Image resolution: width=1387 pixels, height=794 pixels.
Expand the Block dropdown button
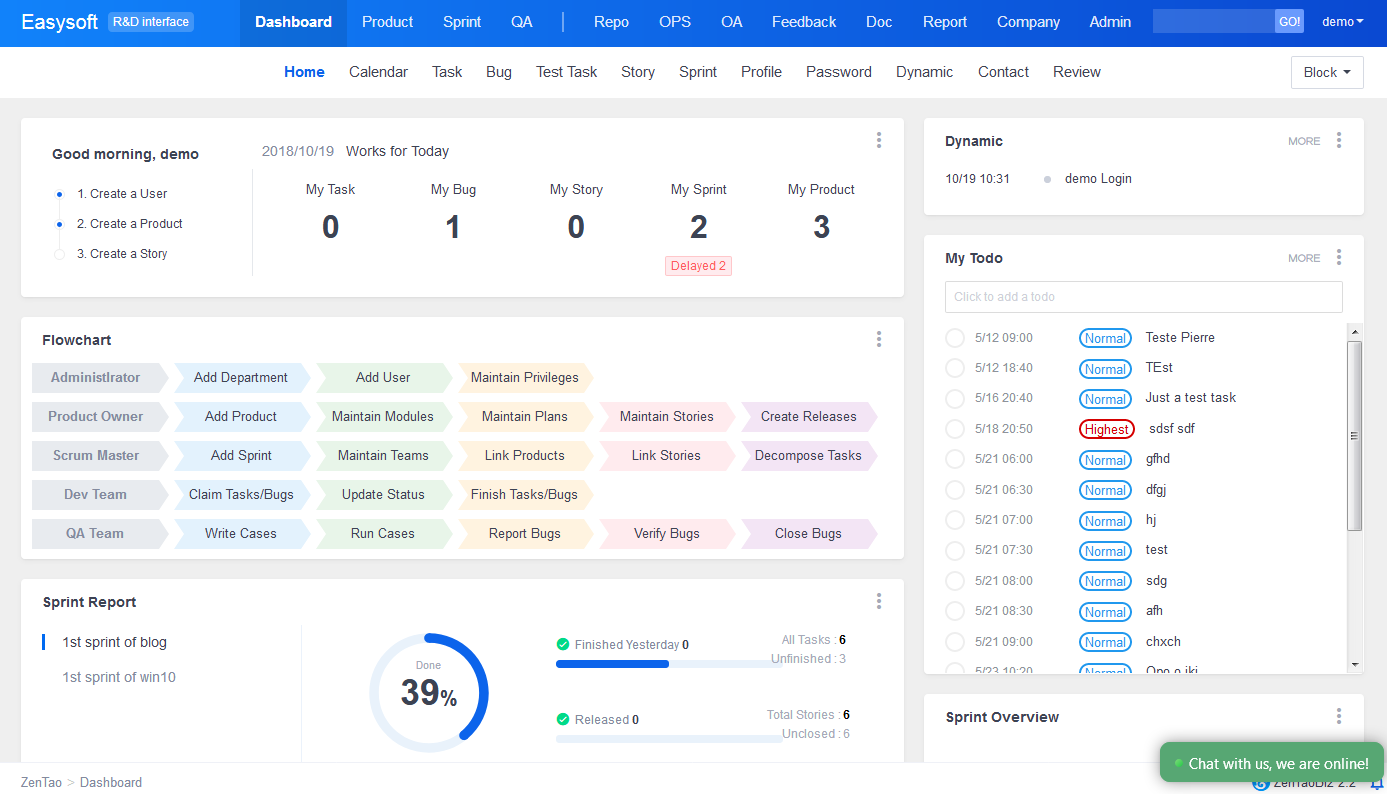tap(1326, 72)
